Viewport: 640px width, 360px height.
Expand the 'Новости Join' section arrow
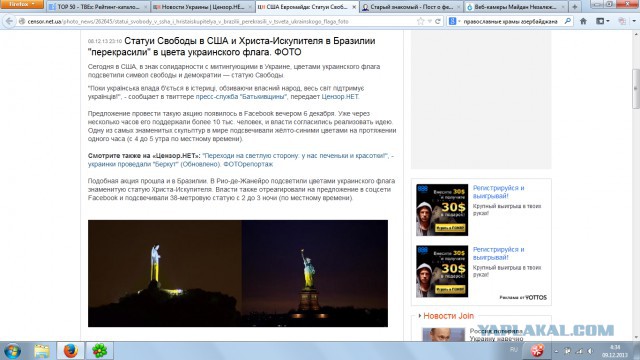click(x=420, y=316)
